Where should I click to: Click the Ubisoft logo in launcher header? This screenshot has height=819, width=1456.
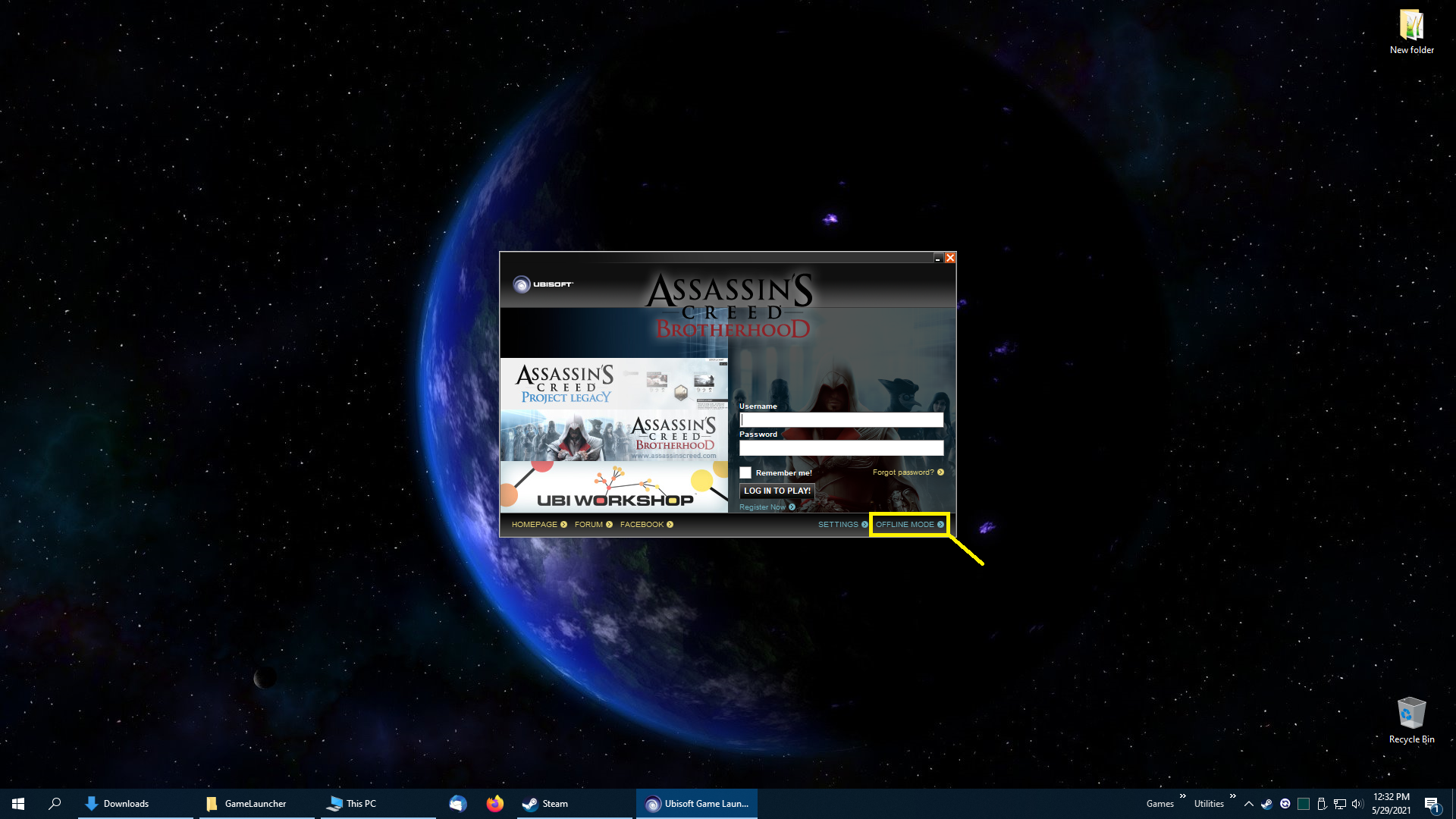coord(542,284)
